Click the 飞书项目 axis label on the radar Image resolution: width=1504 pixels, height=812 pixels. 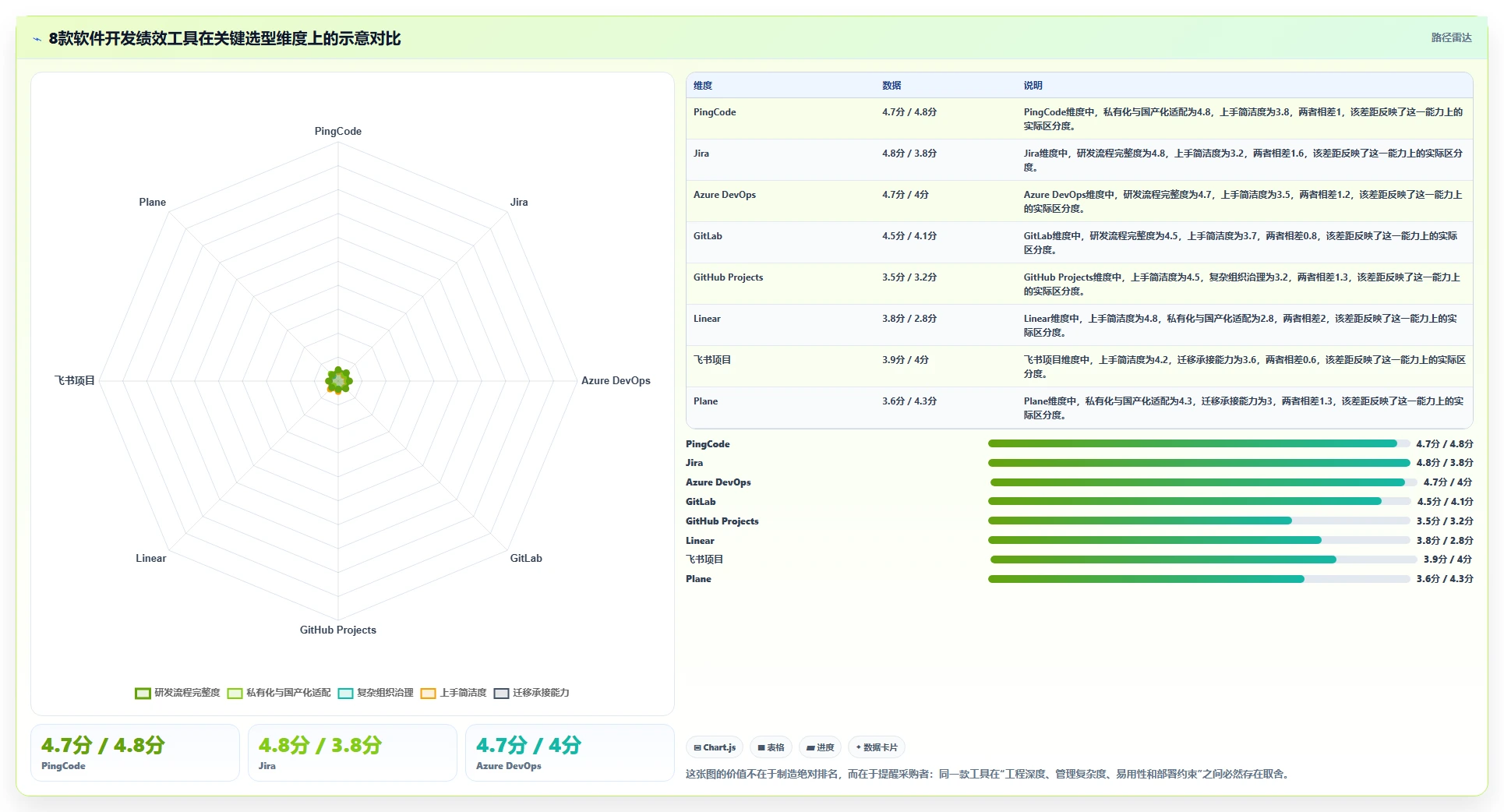[x=75, y=380]
